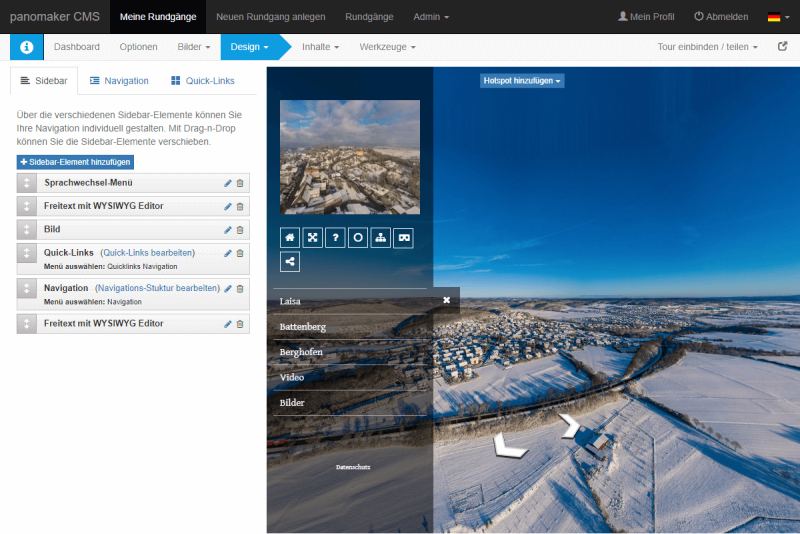The height and width of the screenshot is (534, 800).
Task: Open tour in new window icon
Action: click(783, 47)
